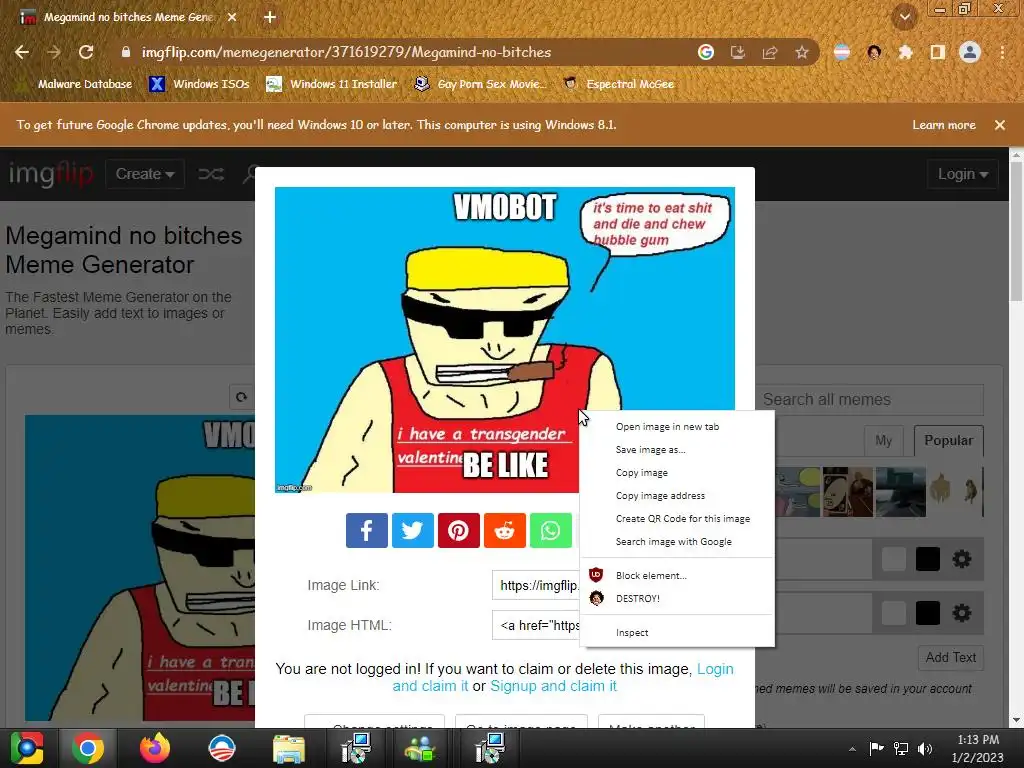Screen dimensions: 1024x768
Task: Open tab search chevron in title bar
Action: [x=904, y=17]
